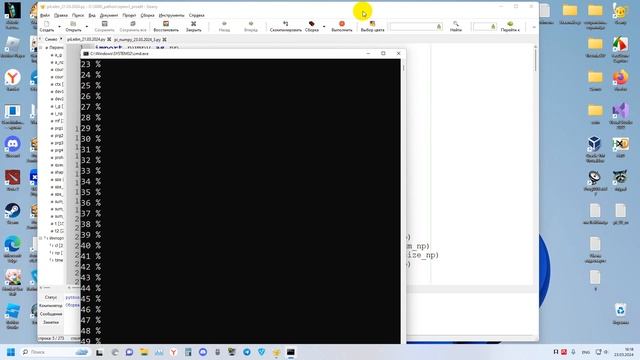Open the Поиск menu
The width and height of the screenshot is (640, 360).
click(78, 15)
